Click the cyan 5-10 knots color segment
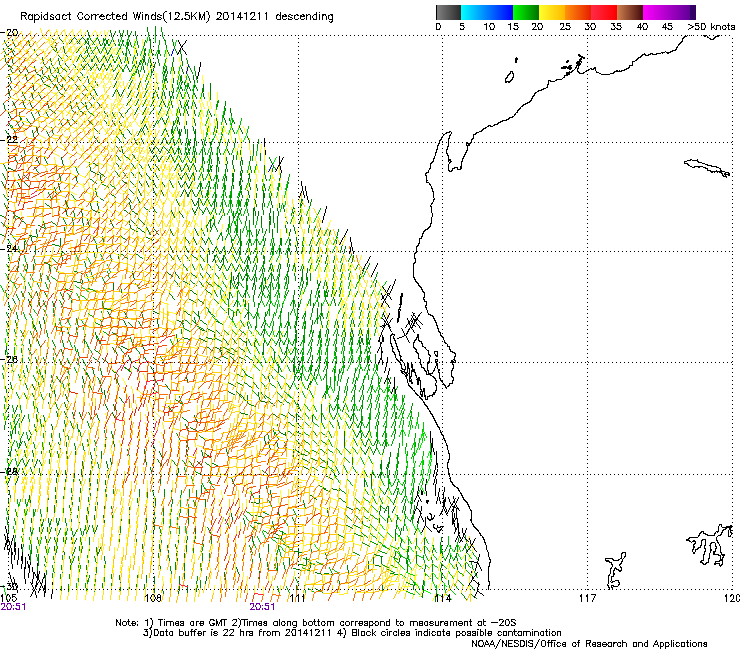740x650 pixels. tap(474, 12)
